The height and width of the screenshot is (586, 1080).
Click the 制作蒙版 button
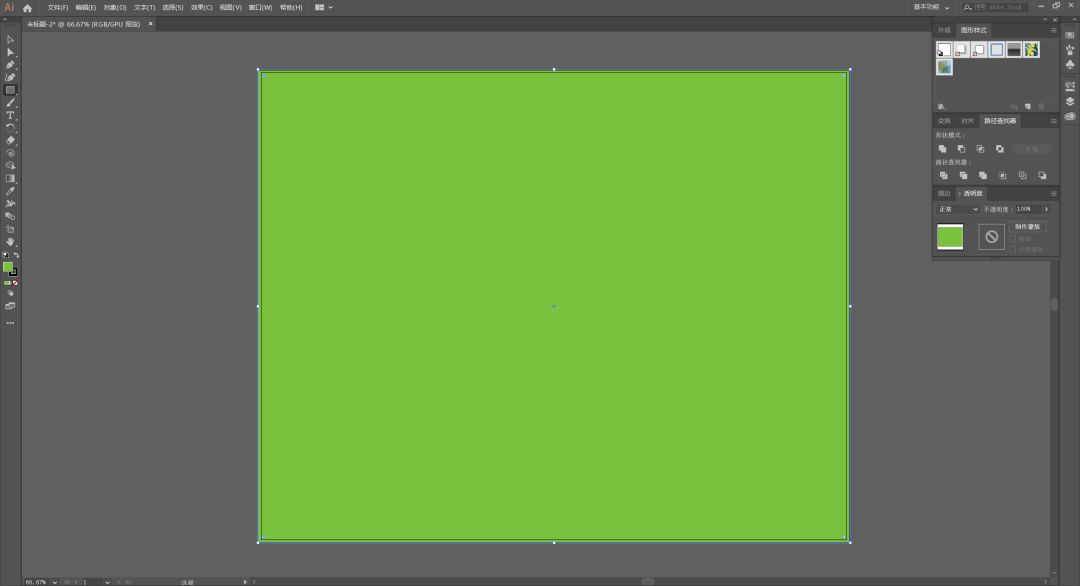pos(1027,227)
